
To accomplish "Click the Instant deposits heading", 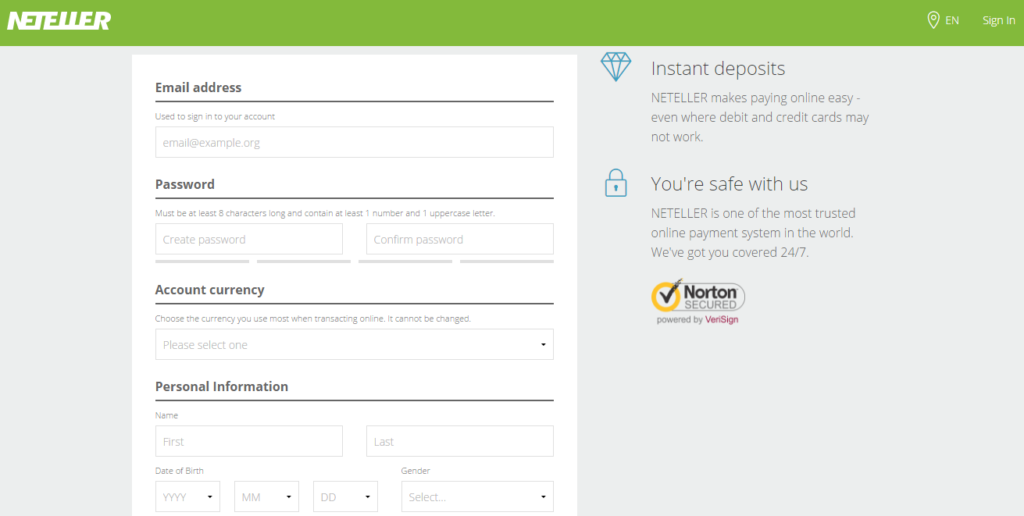I will (x=718, y=69).
